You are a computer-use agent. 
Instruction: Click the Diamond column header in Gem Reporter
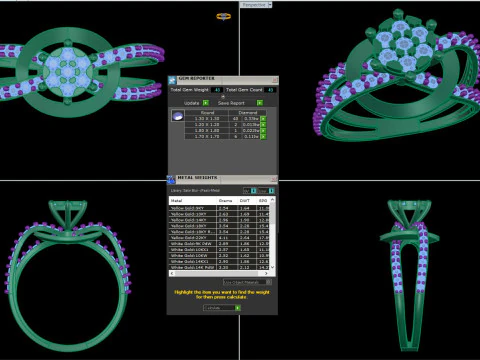click(248, 113)
